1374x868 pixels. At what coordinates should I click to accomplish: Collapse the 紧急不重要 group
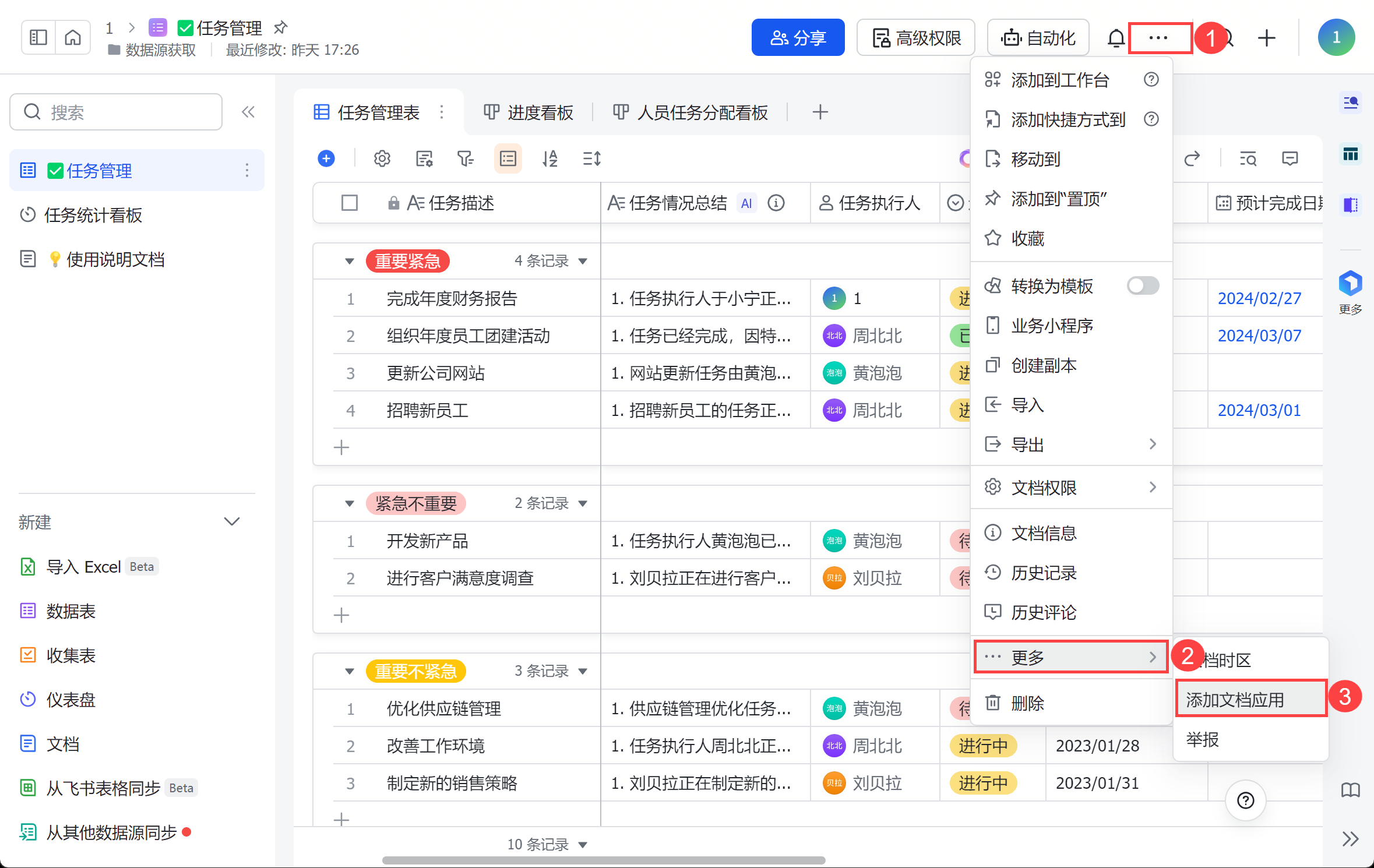click(x=350, y=503)
